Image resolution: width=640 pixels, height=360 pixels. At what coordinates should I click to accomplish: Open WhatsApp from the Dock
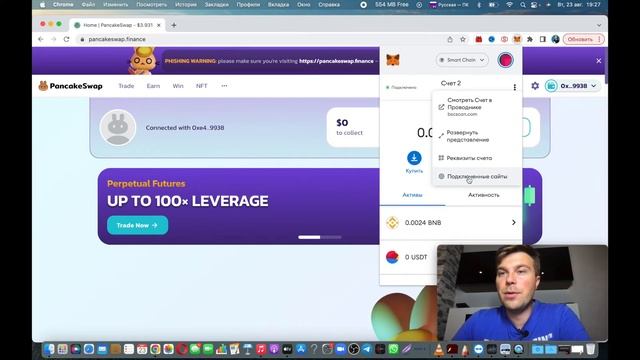point(393,349)
